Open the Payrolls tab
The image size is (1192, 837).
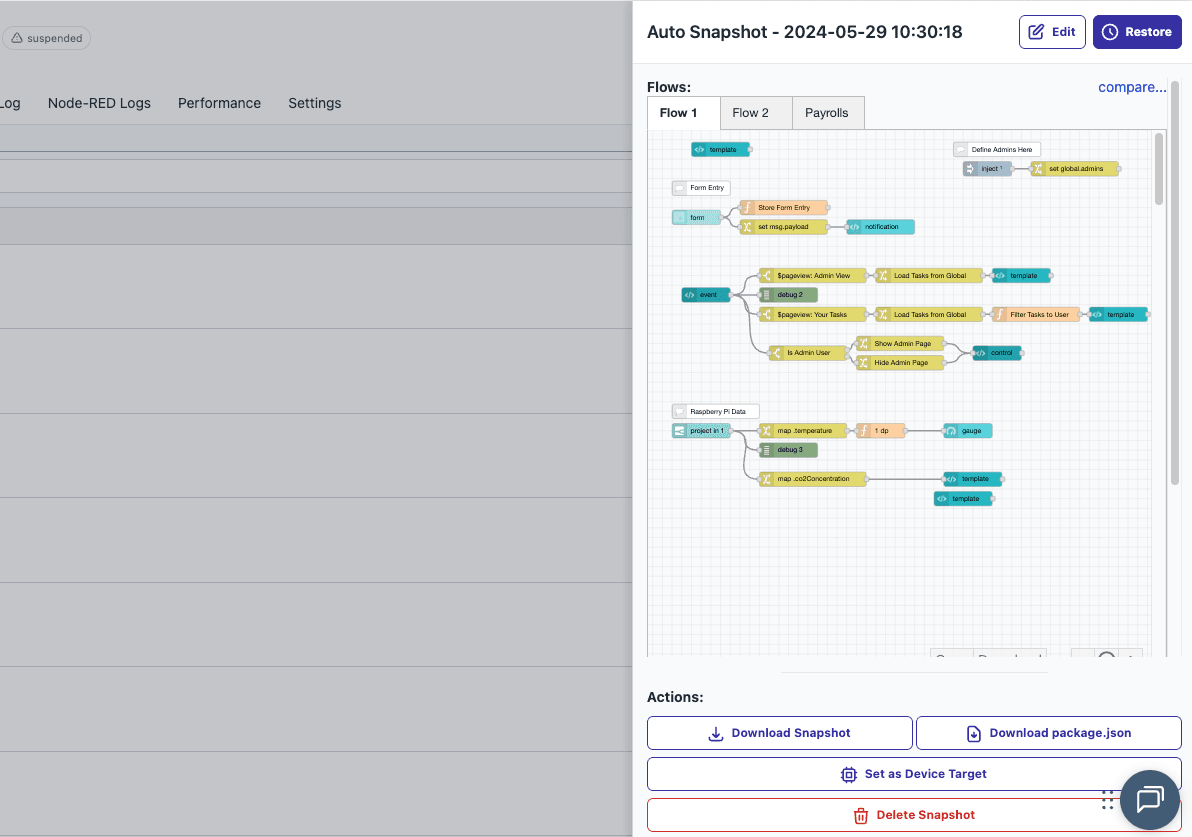click(x=827, y=112)
